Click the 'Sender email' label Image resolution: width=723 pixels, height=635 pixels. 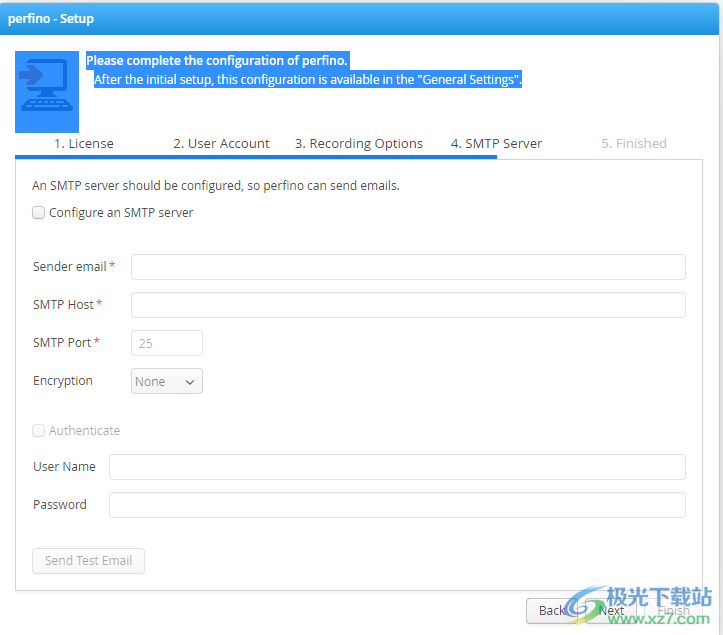point(70,267)
